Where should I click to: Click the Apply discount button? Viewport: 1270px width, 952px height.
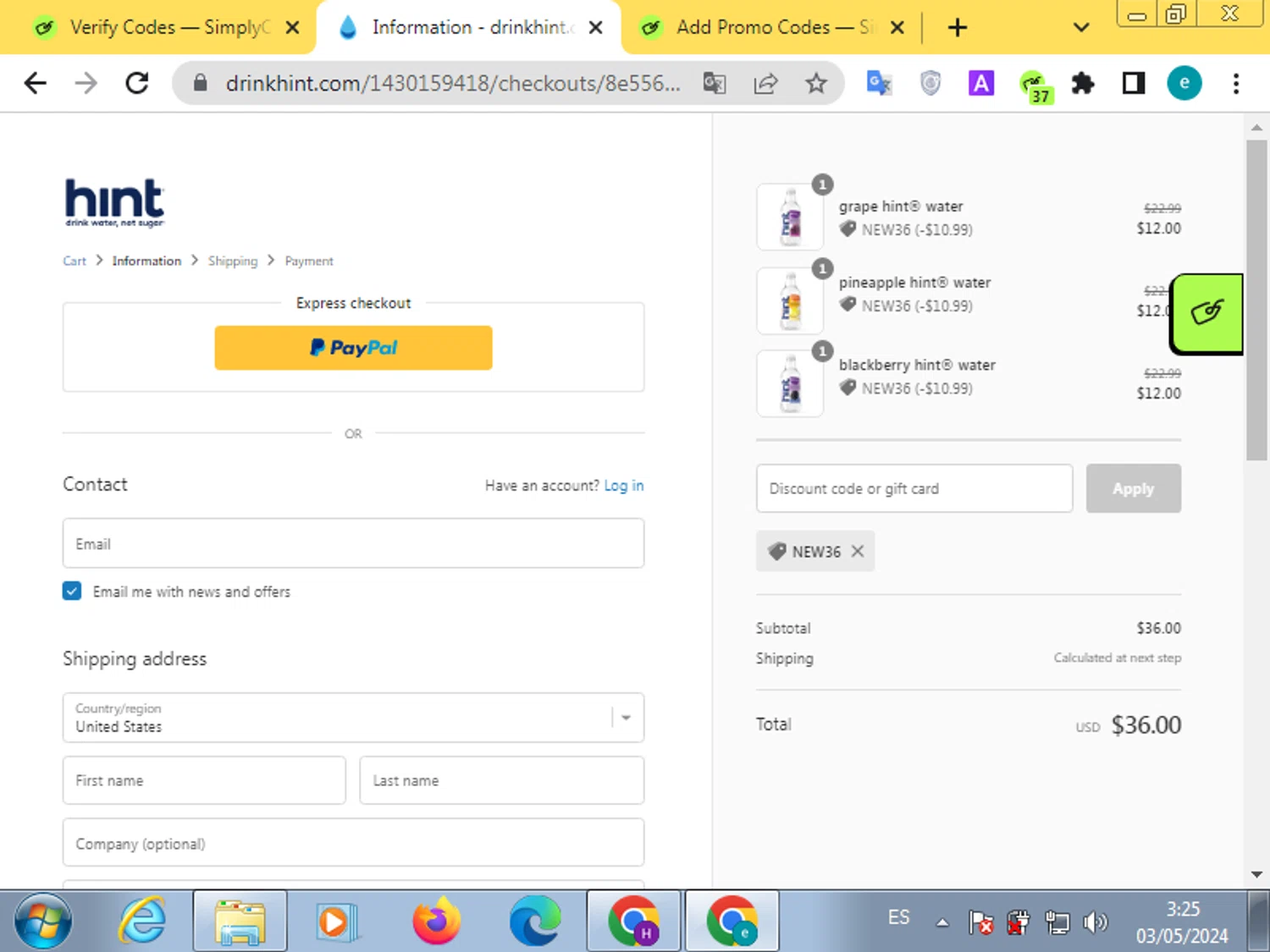pyautogui.click(x=1134, y=488)
